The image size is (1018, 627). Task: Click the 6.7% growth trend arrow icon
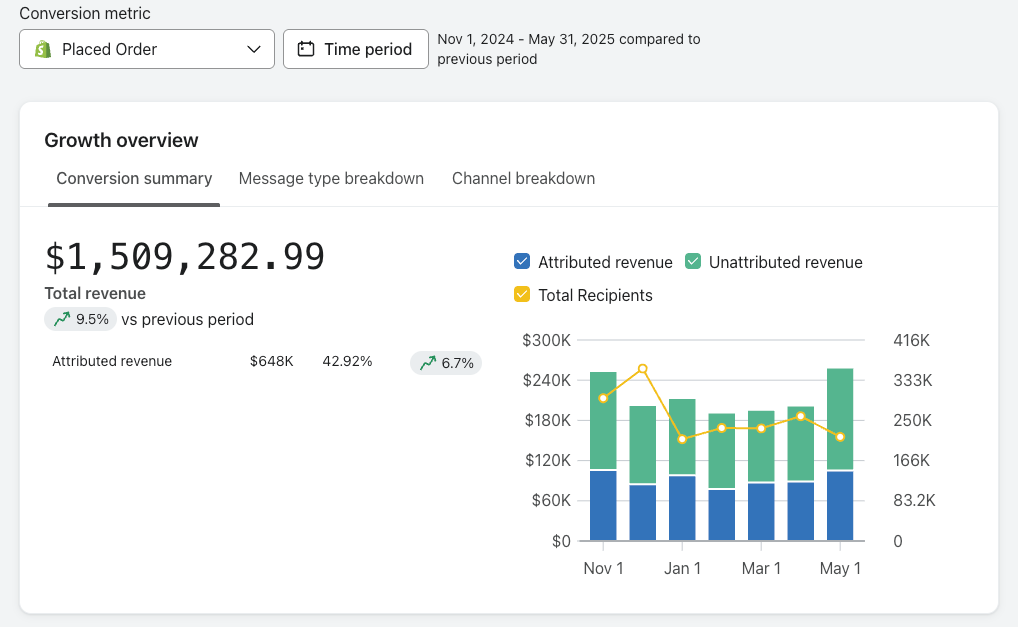pos(428,363)
